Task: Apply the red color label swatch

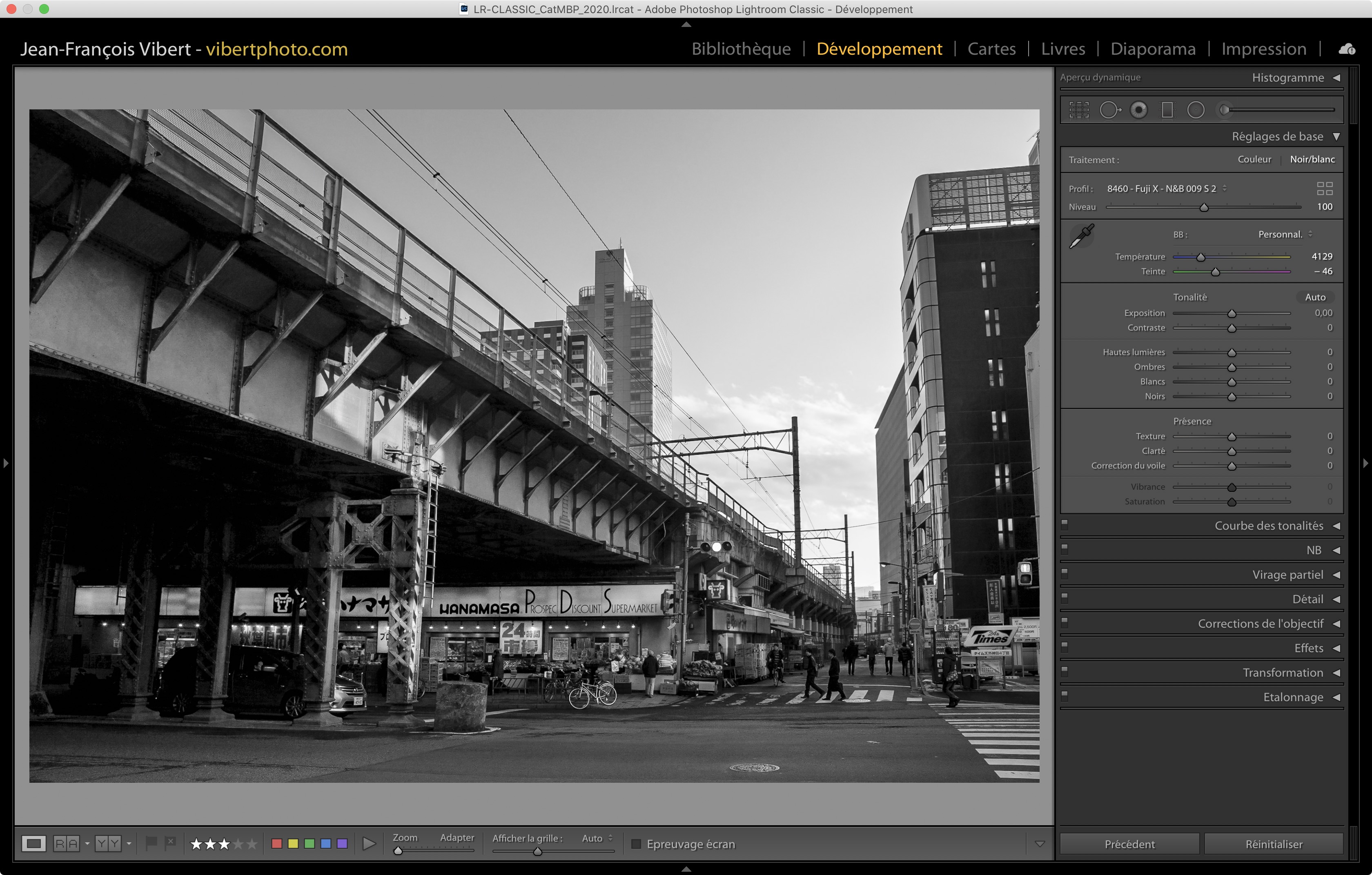Action: click(277, 844)
